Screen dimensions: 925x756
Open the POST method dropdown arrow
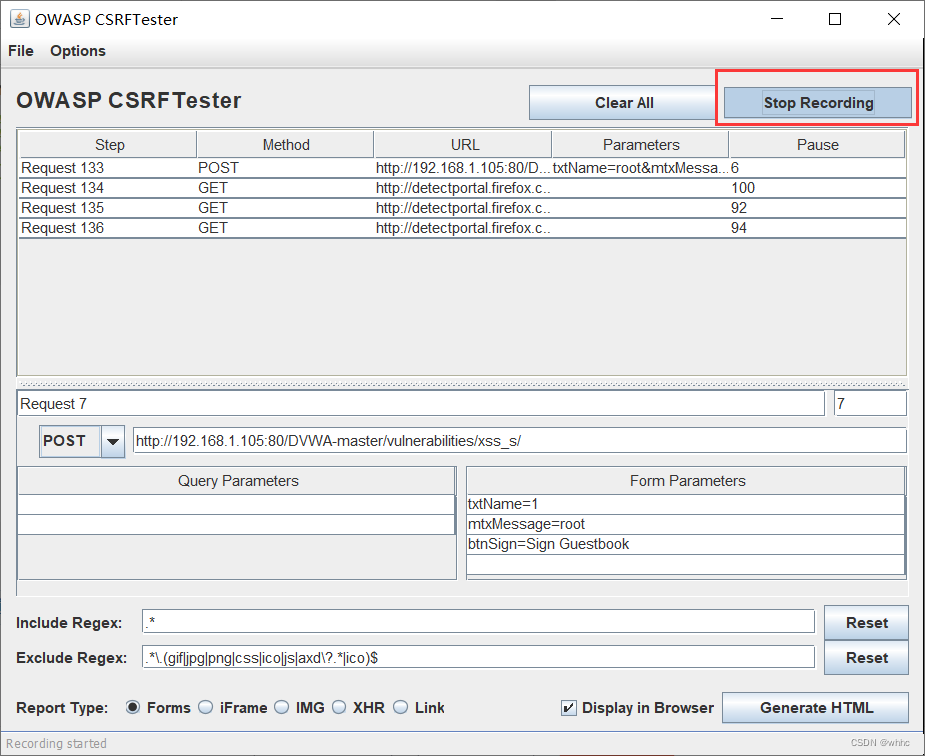(113, 441)
